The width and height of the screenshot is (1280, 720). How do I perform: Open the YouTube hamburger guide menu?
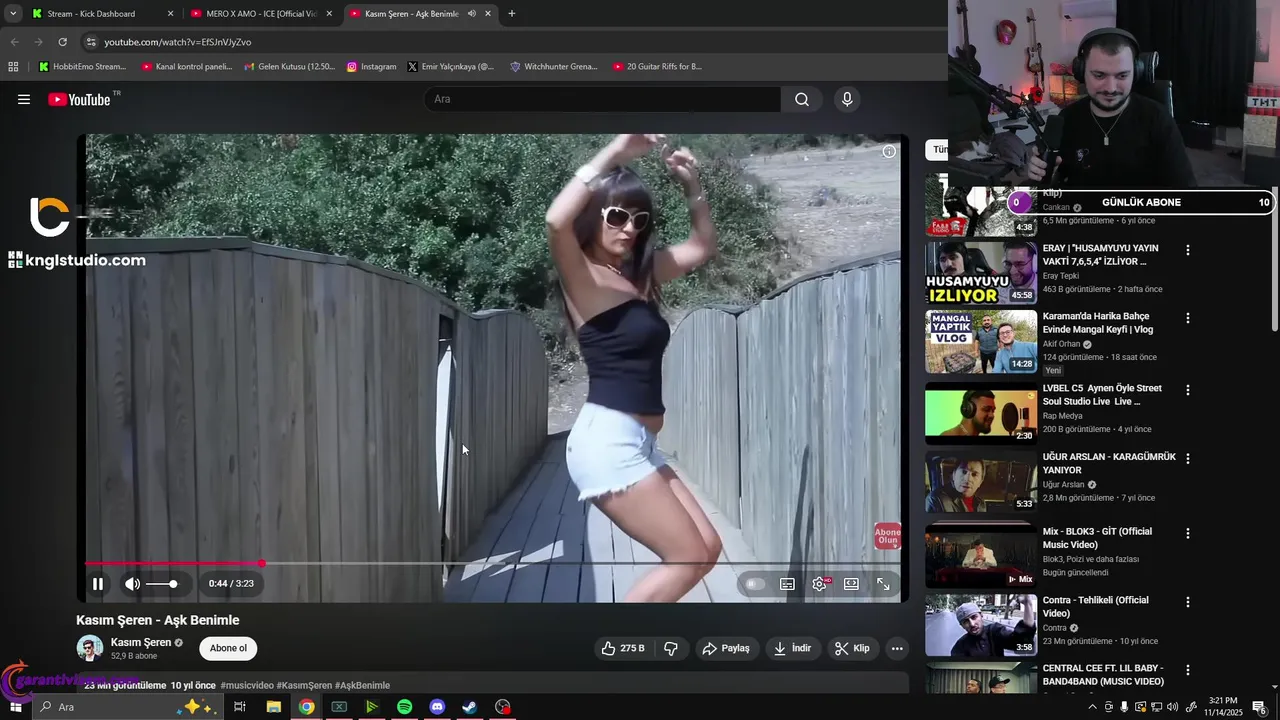click(x=24, y=99)
